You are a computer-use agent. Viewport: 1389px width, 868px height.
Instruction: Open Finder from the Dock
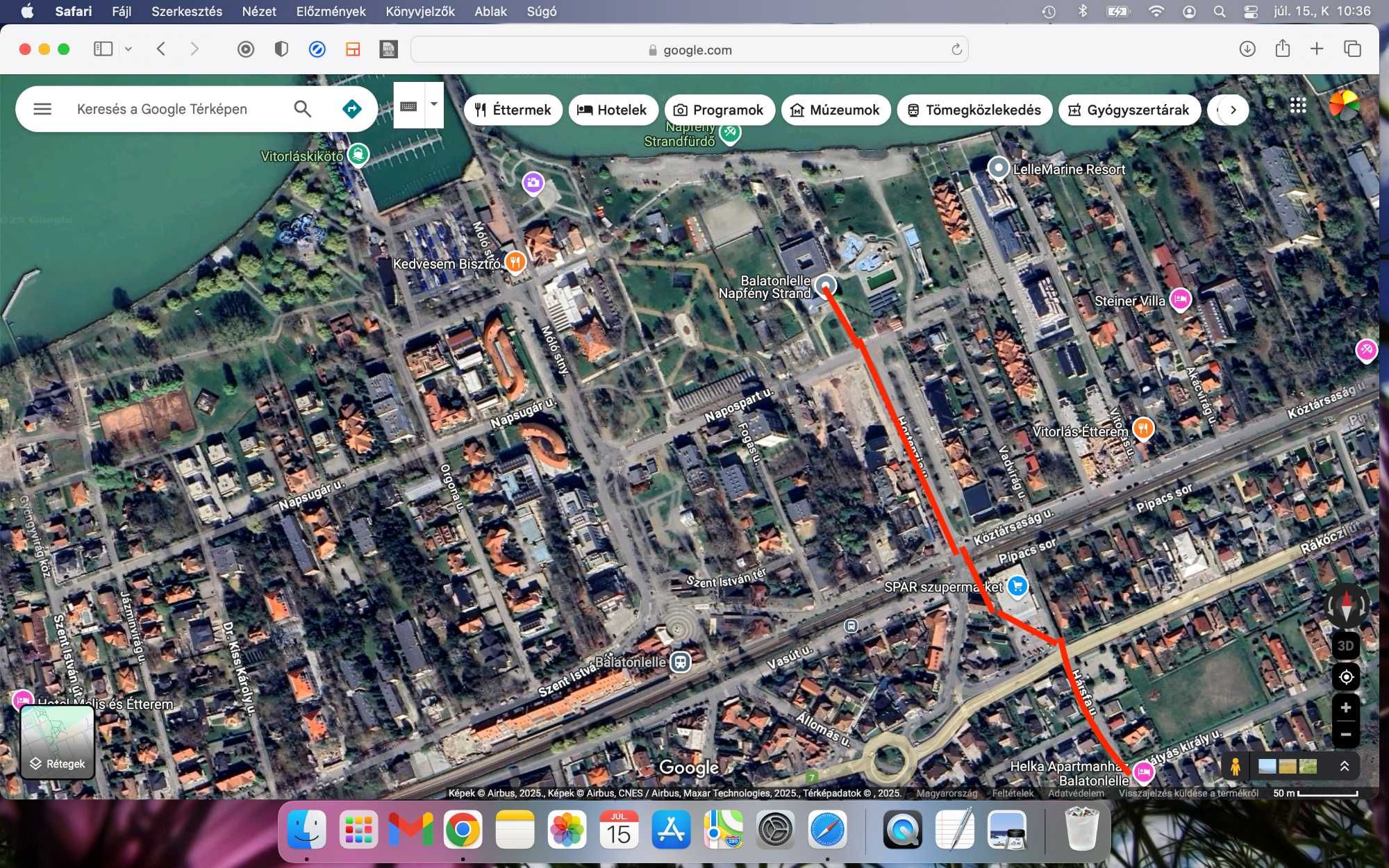(306, 829)
